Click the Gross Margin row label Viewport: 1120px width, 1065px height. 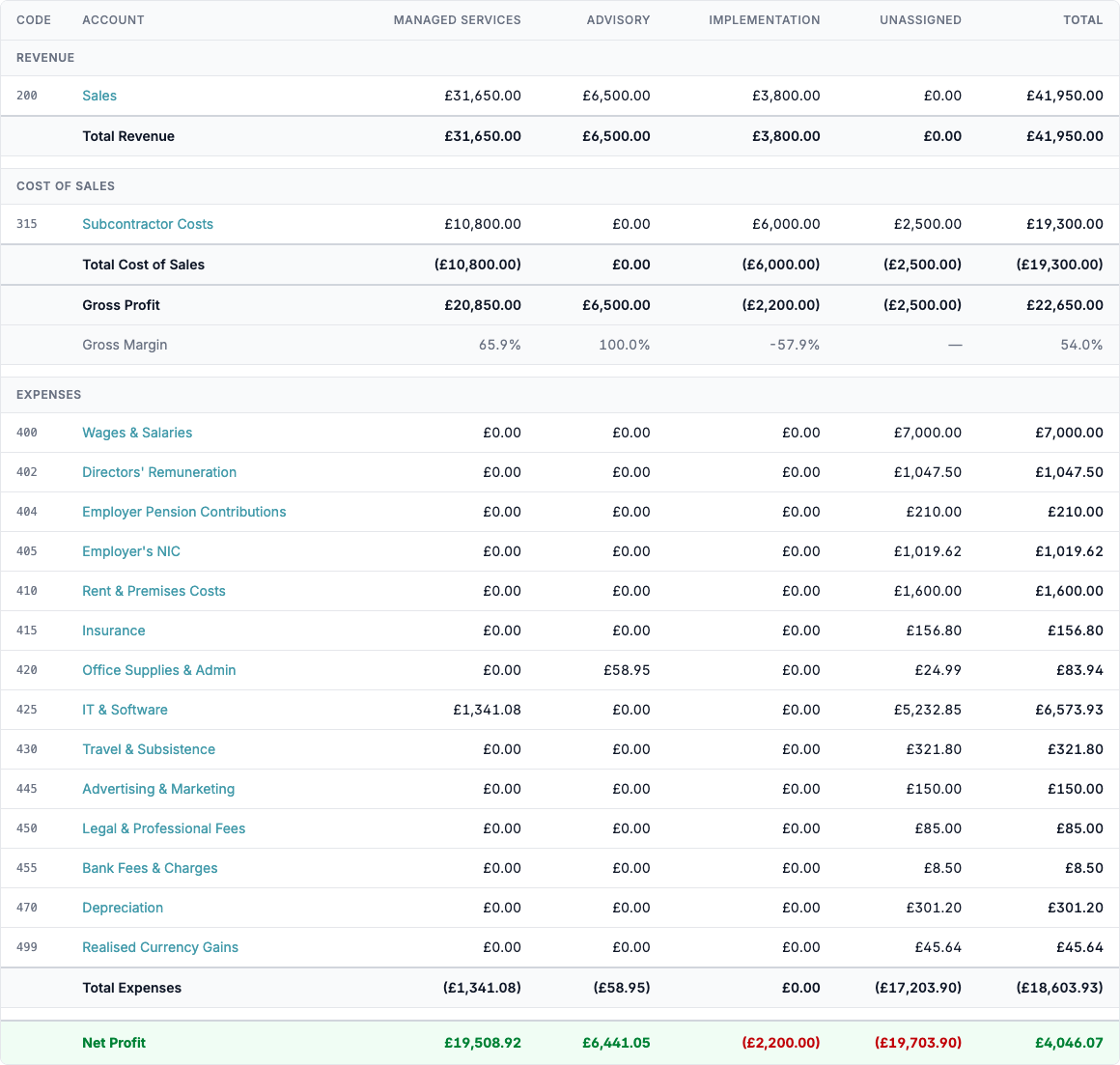125,345
